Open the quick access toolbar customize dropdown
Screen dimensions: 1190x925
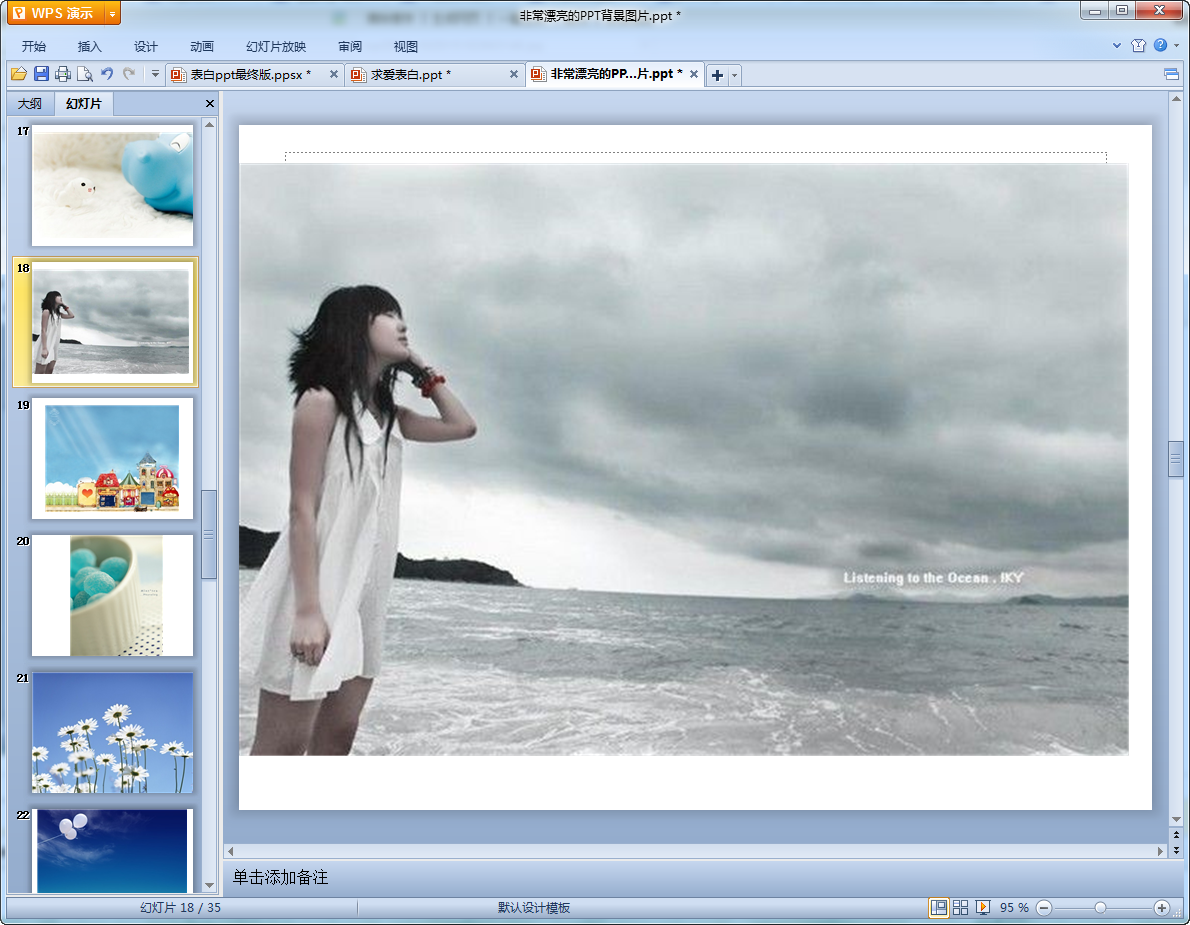pos(155,74)
